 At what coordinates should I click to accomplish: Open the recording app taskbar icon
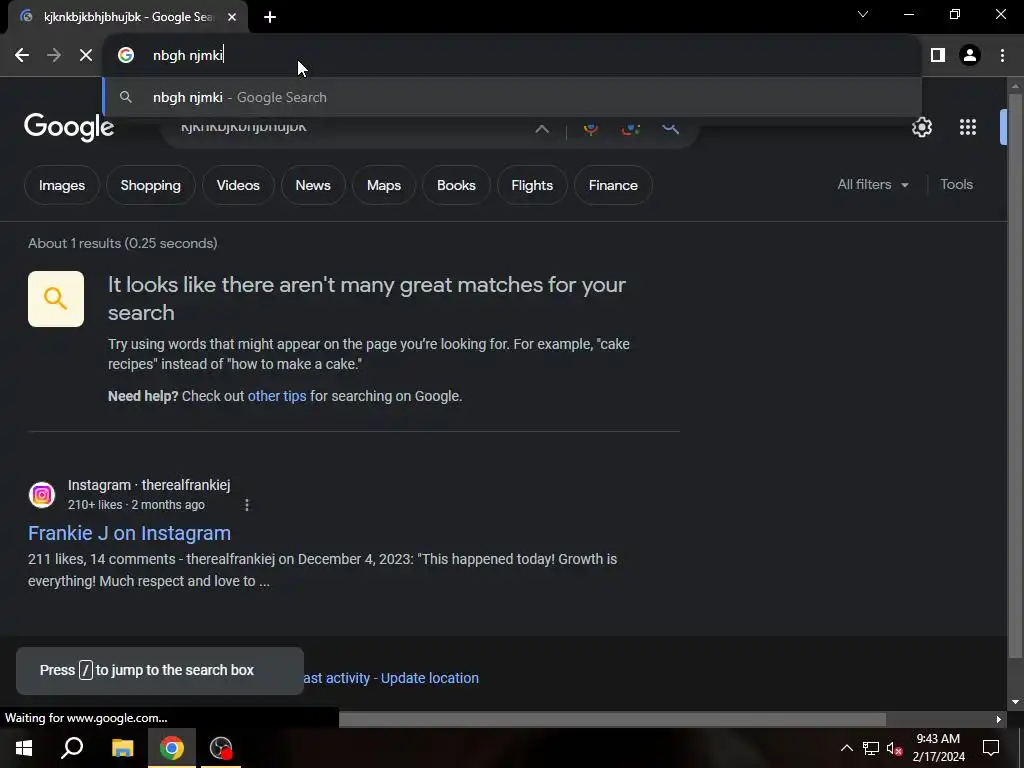(x=221, y=748)
